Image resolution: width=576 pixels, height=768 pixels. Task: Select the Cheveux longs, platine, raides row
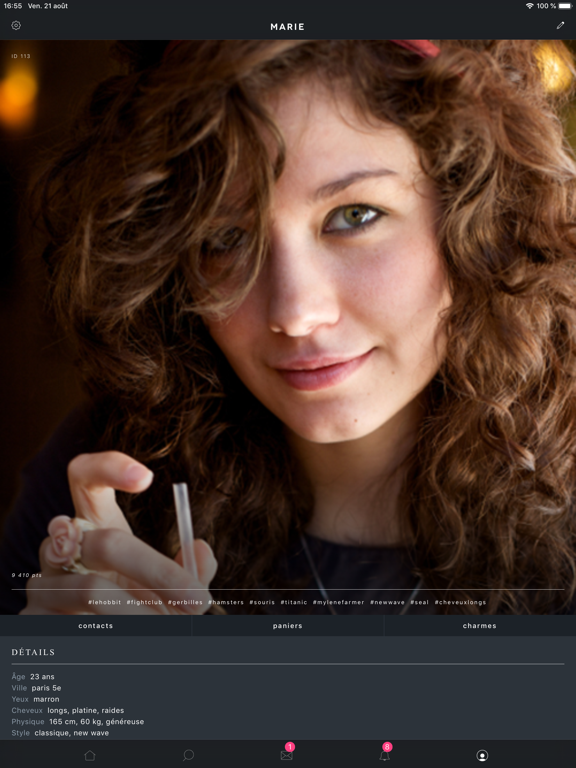[68, 710]
